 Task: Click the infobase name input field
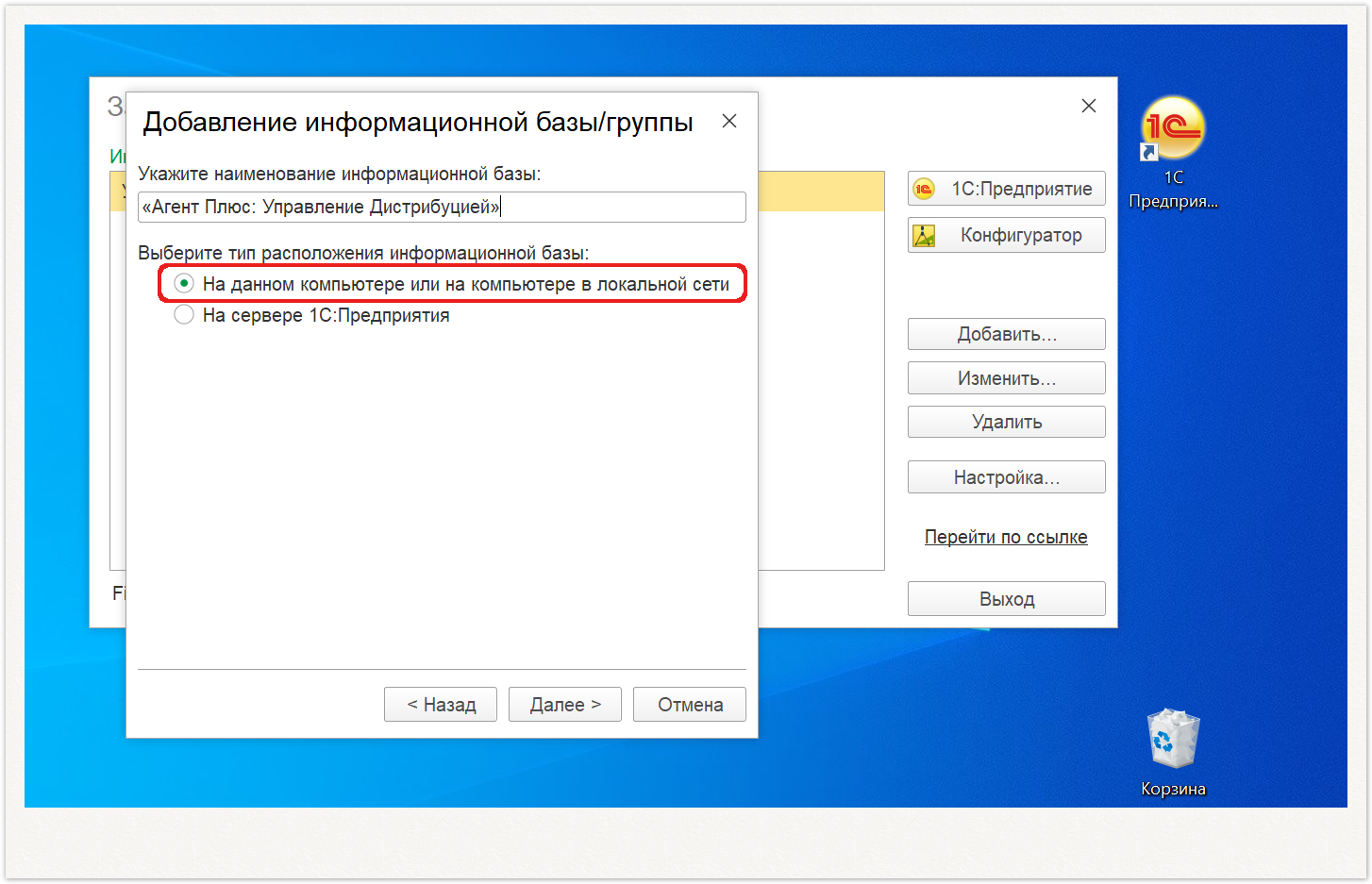pyautogui.click(x=442, y=207)
